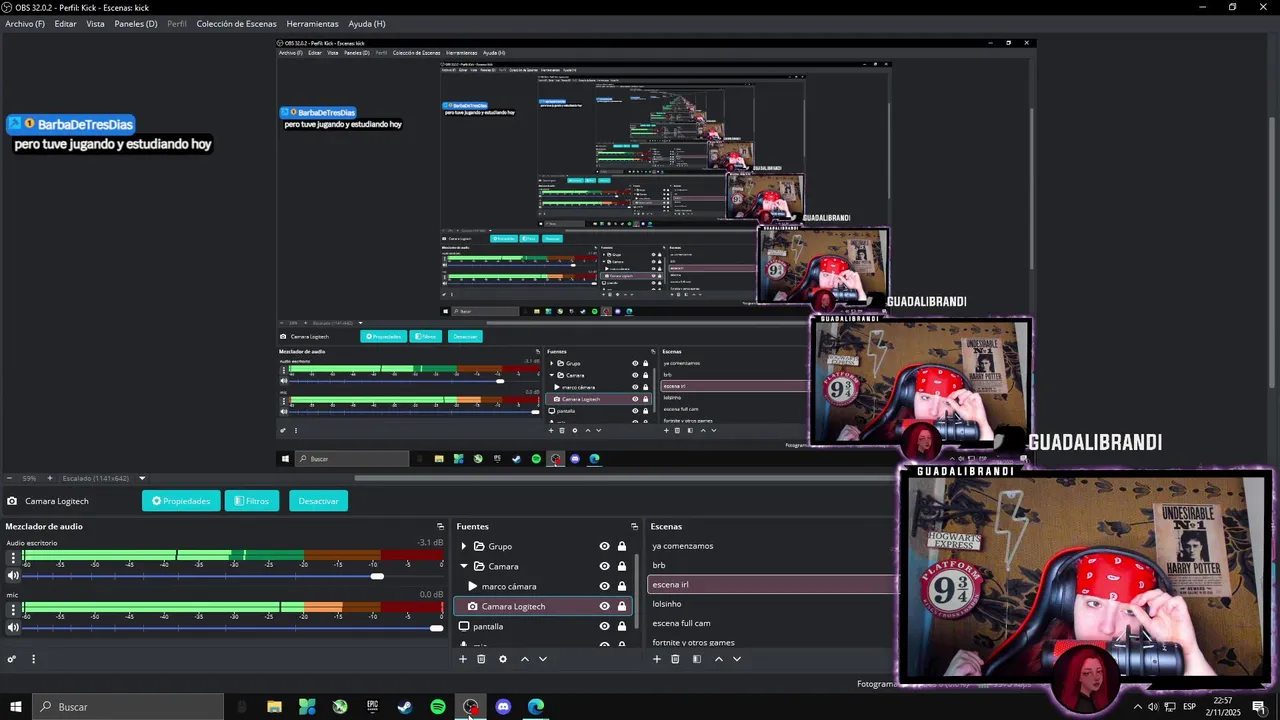This screenshot has height=720, width=1280.
Task: Open Microsoft Edge from the taskbar
Action: tap(536, 707)
